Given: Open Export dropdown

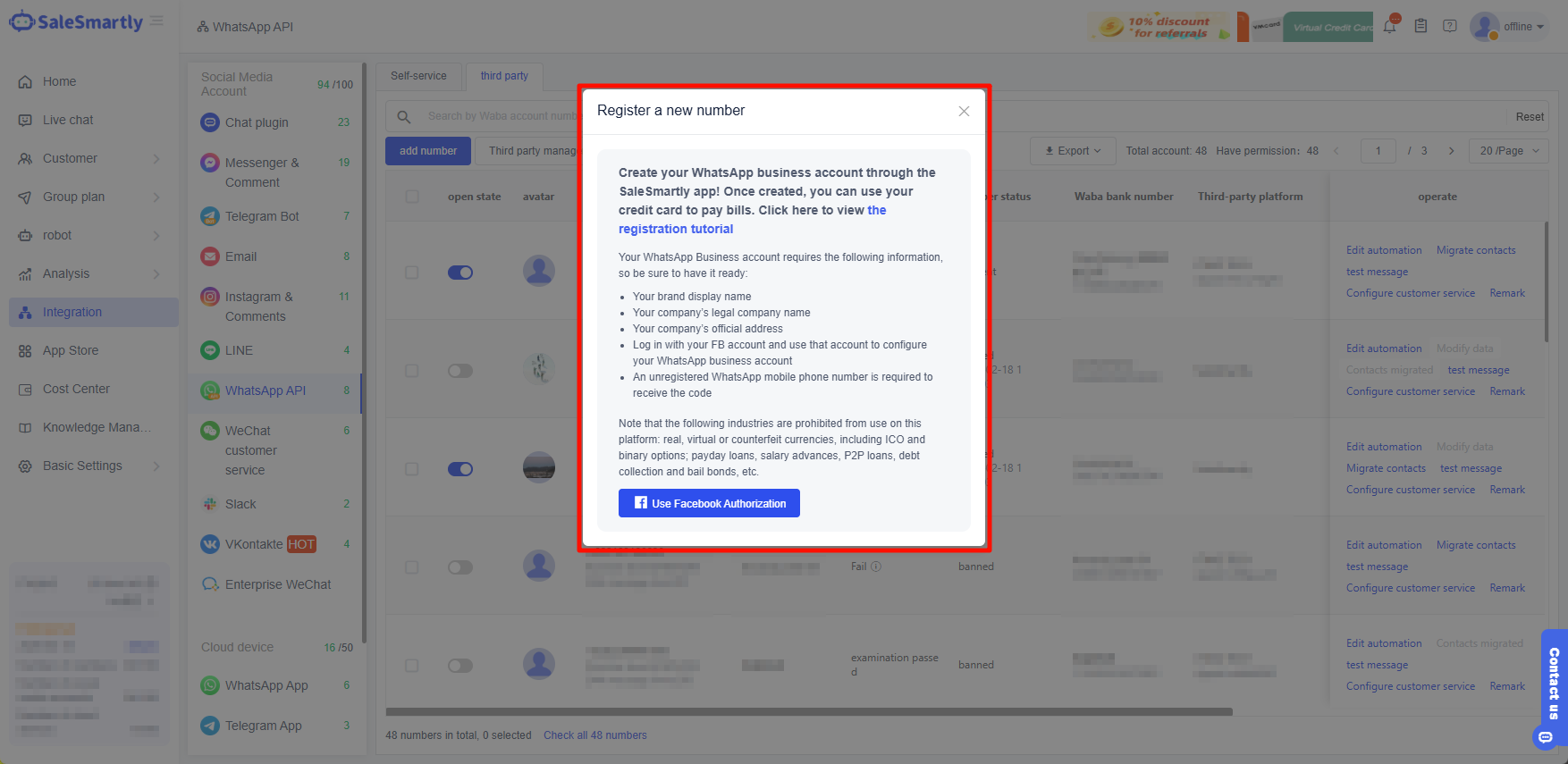Looking at the screenshot, I should [x=1073, y=151].
